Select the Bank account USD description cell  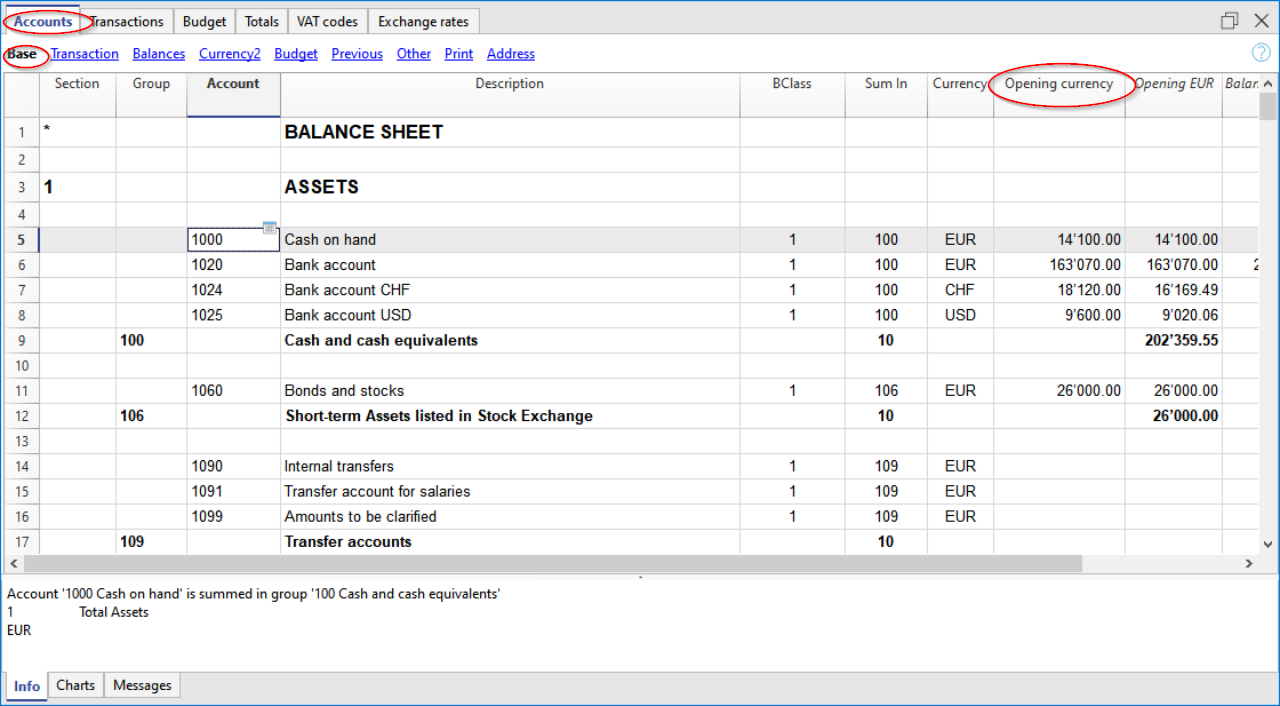point(510,315)
